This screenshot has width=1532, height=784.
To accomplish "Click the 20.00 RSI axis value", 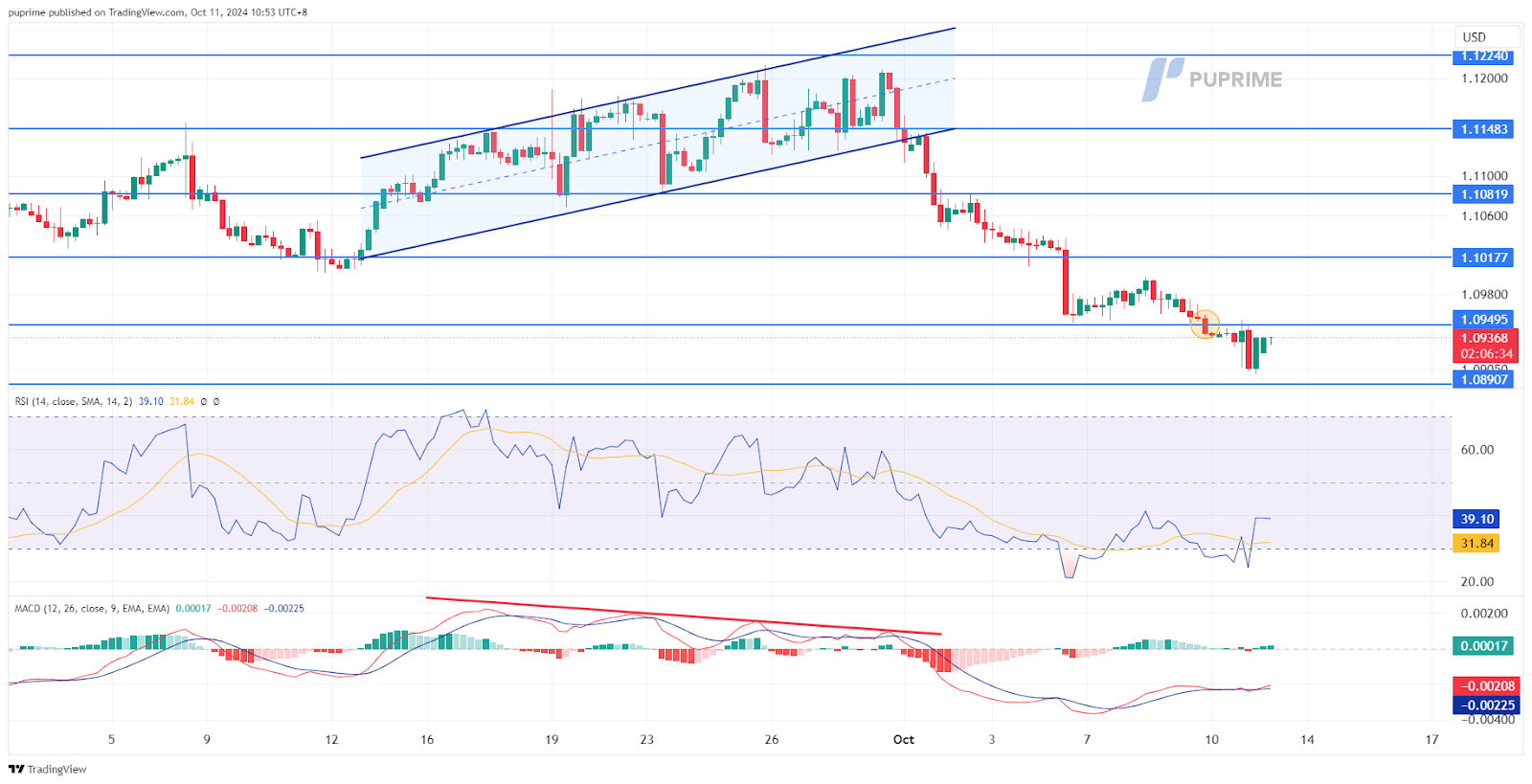I will pos(1476,581).
